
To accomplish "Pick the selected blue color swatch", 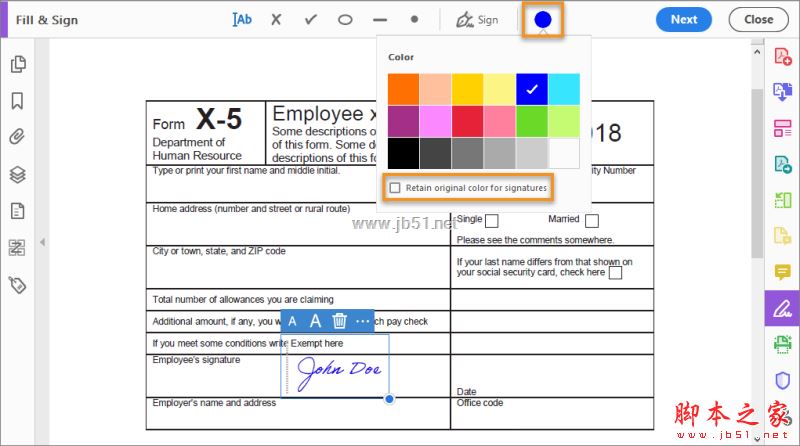I will coord(532,89).
